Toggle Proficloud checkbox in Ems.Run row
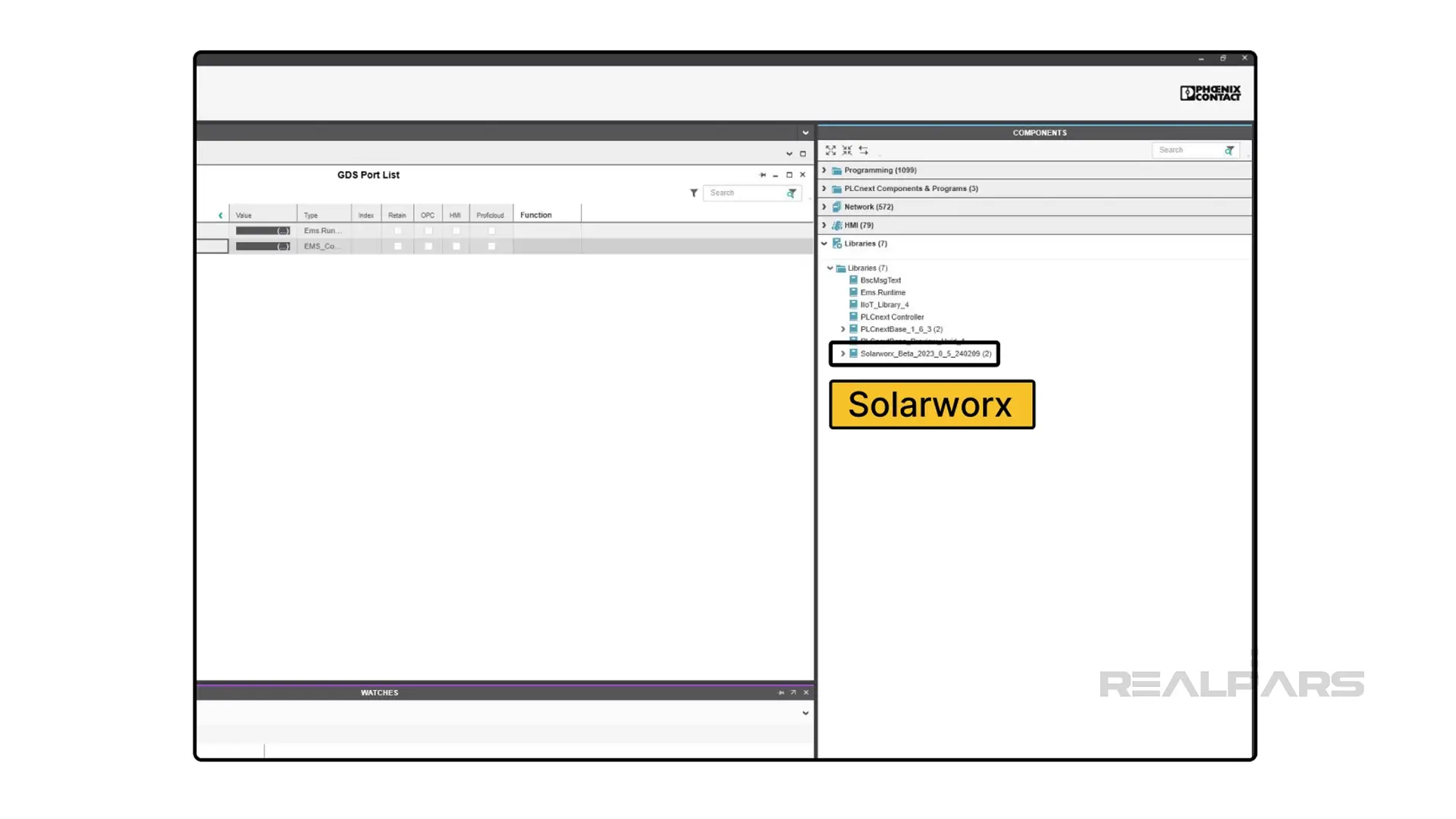 491,231
